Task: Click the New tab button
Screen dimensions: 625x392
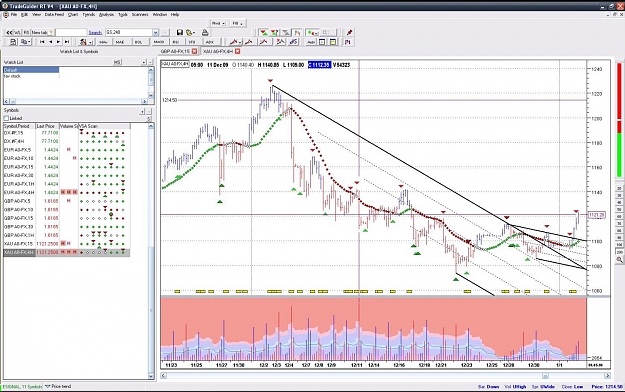Action: [x=42, y=32]
